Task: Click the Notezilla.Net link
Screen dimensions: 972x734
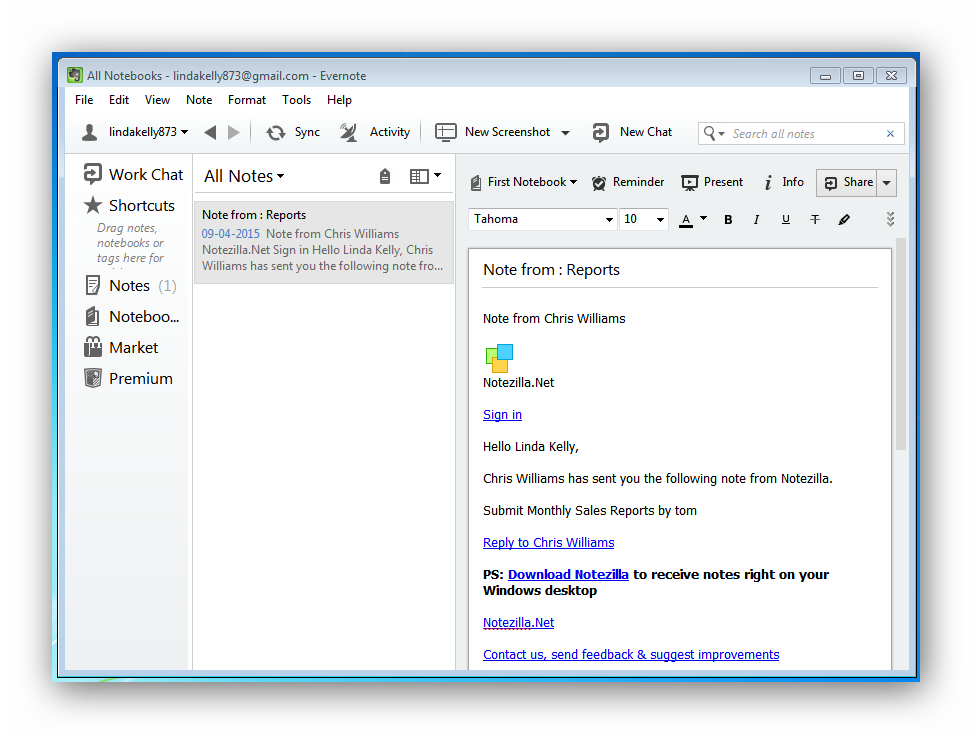Action: click(518, 622)
